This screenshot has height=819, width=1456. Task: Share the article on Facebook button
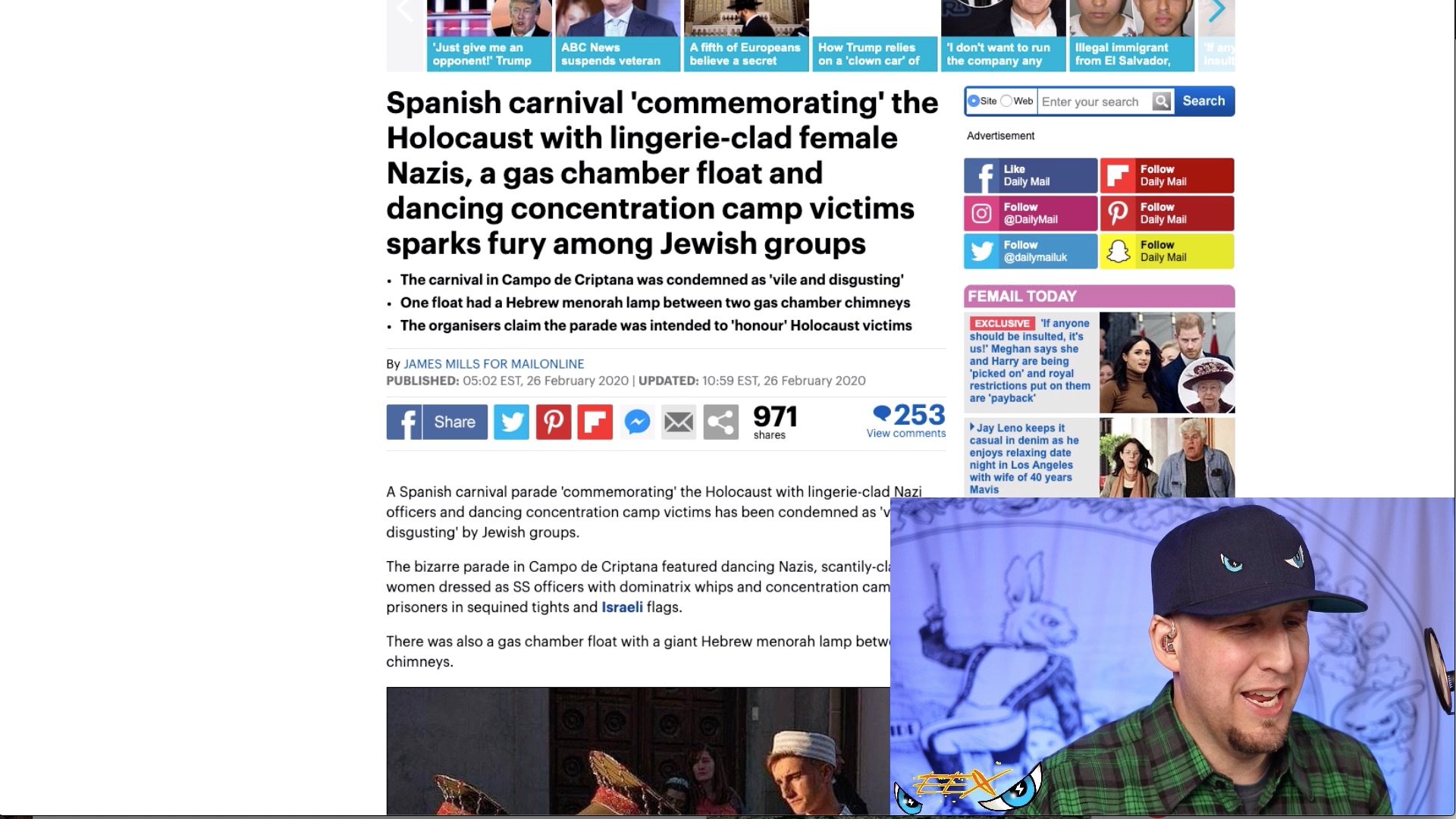point(437,422)
